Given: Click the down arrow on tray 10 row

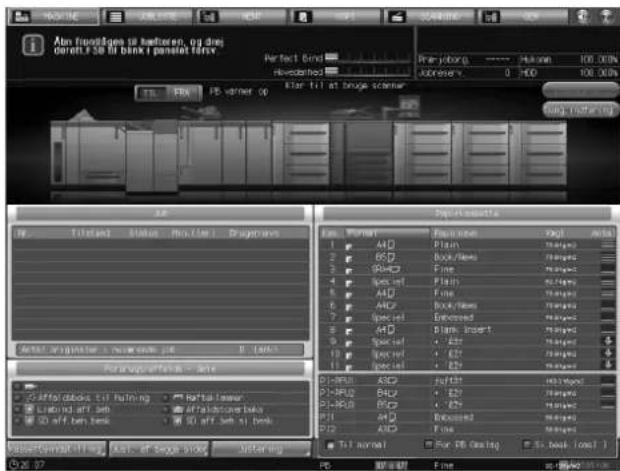Looking at the screenshot, I should click(x=608, y=353).
